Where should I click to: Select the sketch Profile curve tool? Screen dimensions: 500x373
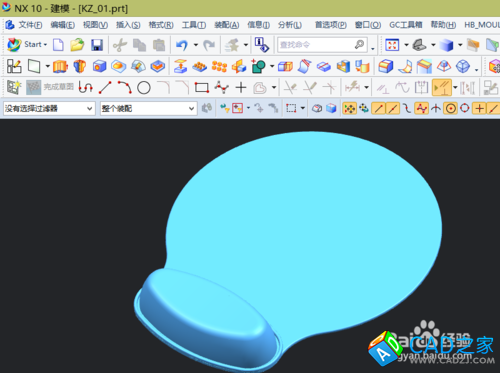click(x=86, y=88)
